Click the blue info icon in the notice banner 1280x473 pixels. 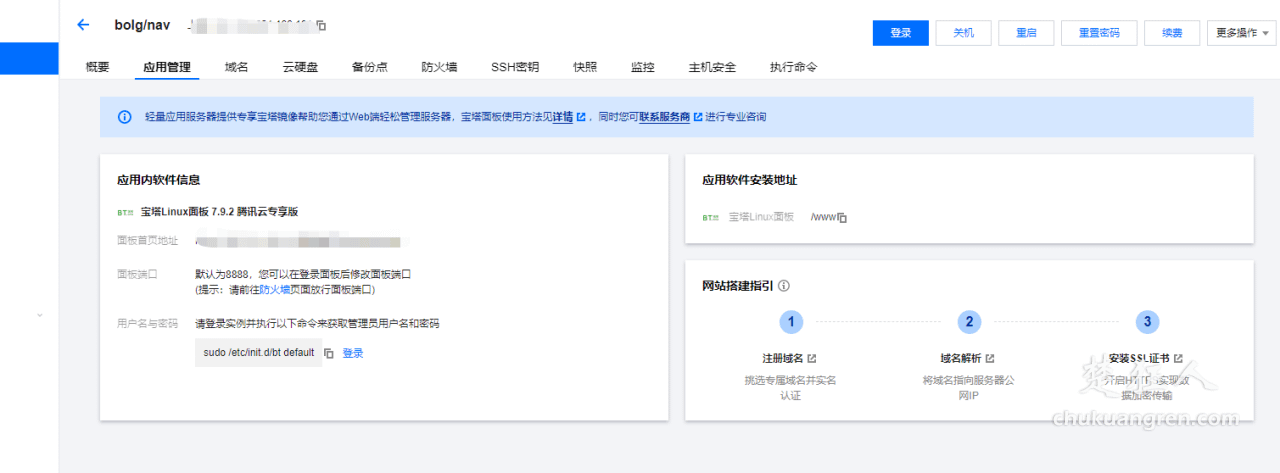point(125,117)
